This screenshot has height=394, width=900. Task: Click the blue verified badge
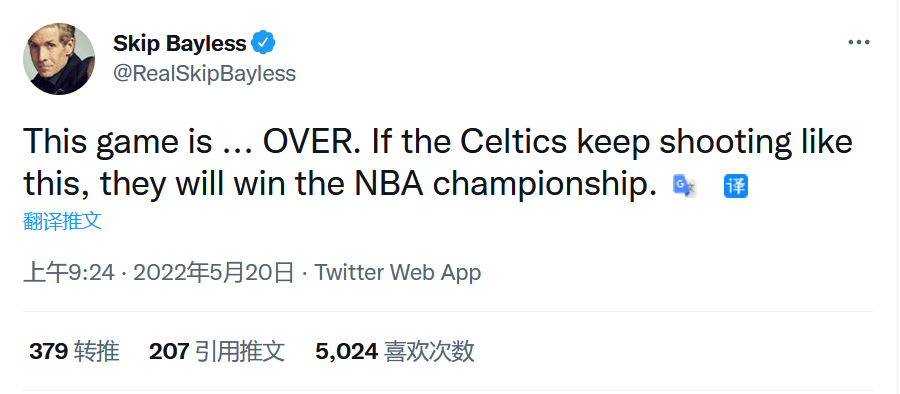pyautogui.click(x=263, y=43)
